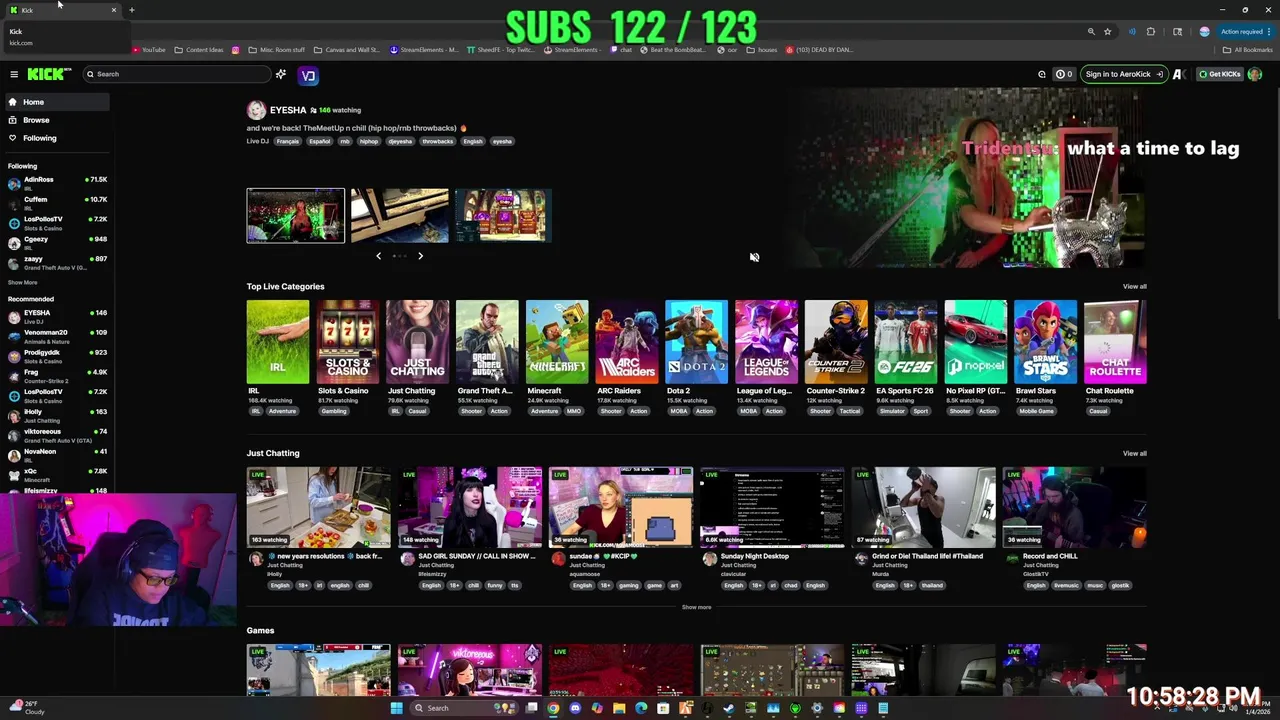Click the zero points counter icon
Image resolution: width=1280 pixels, height=720 pixels.
(1064, 74)
